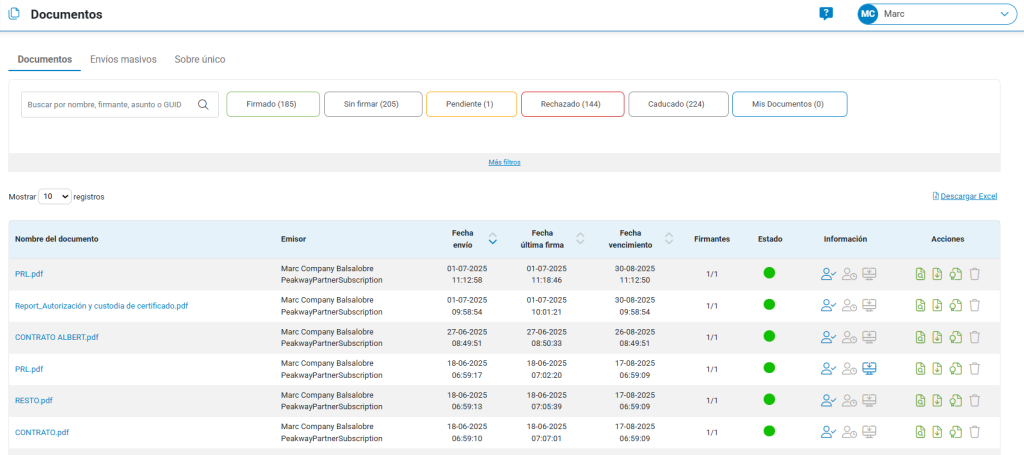The image size is (1024, 455).
Task: Show signers icon for Report_Autorización row
Action: [x=828, y=306]
